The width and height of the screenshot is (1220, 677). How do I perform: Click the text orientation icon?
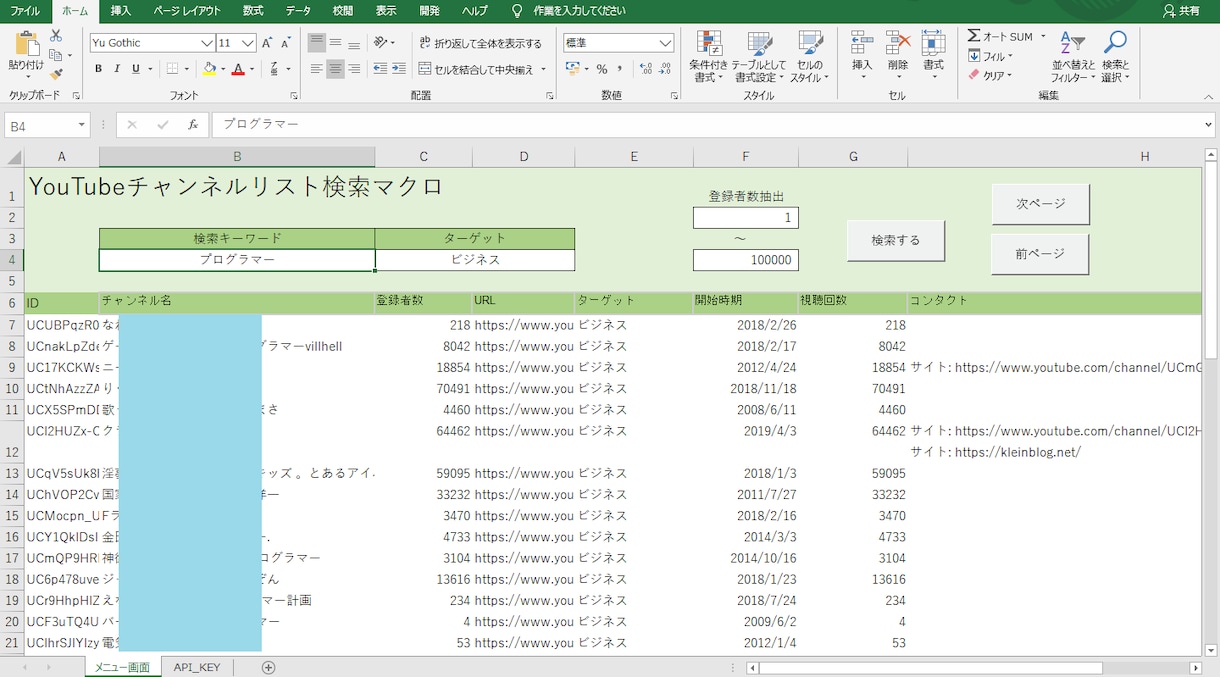[381, 43]
